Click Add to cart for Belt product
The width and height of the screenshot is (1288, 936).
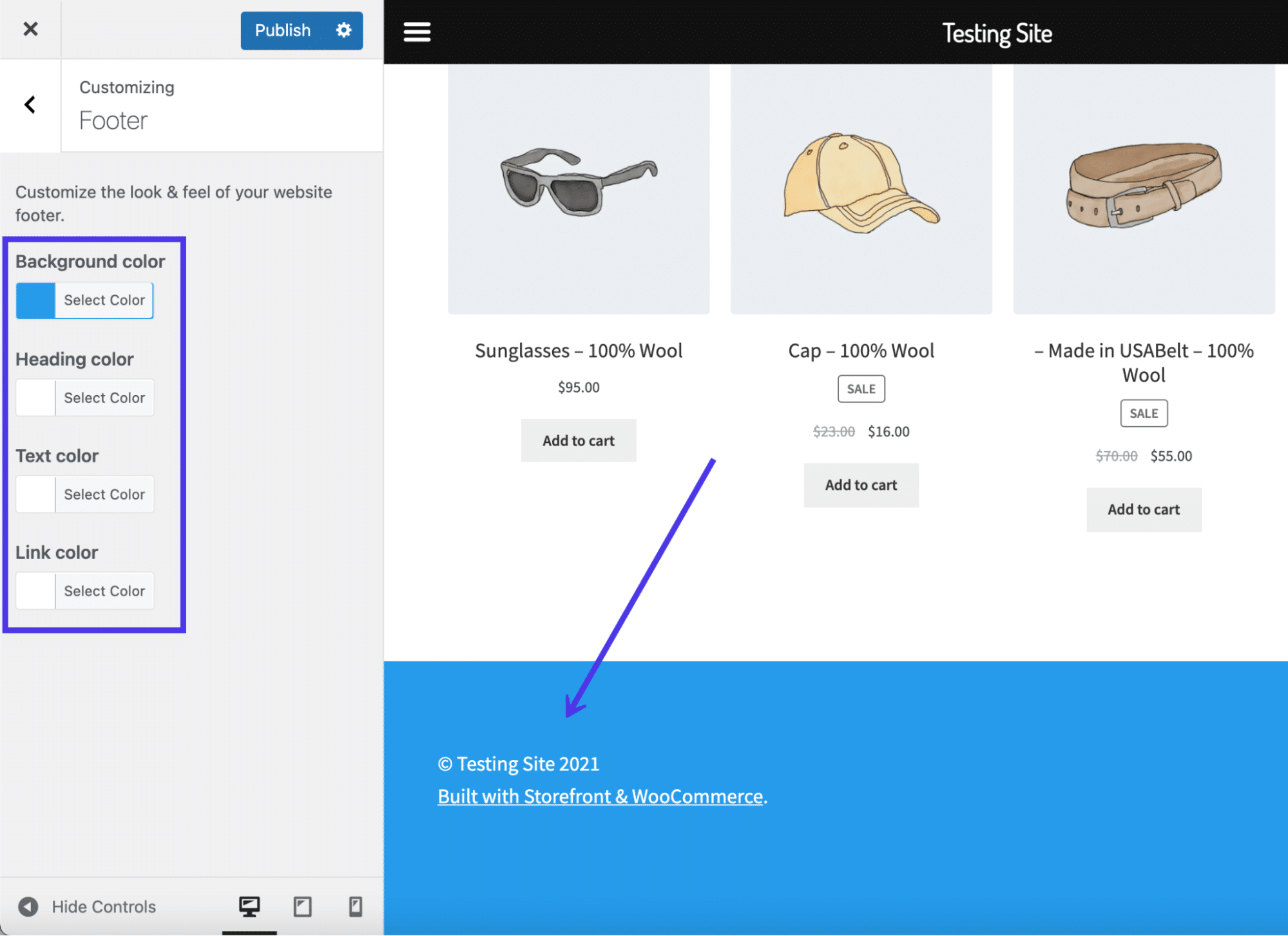click(x=1143, y=510)
